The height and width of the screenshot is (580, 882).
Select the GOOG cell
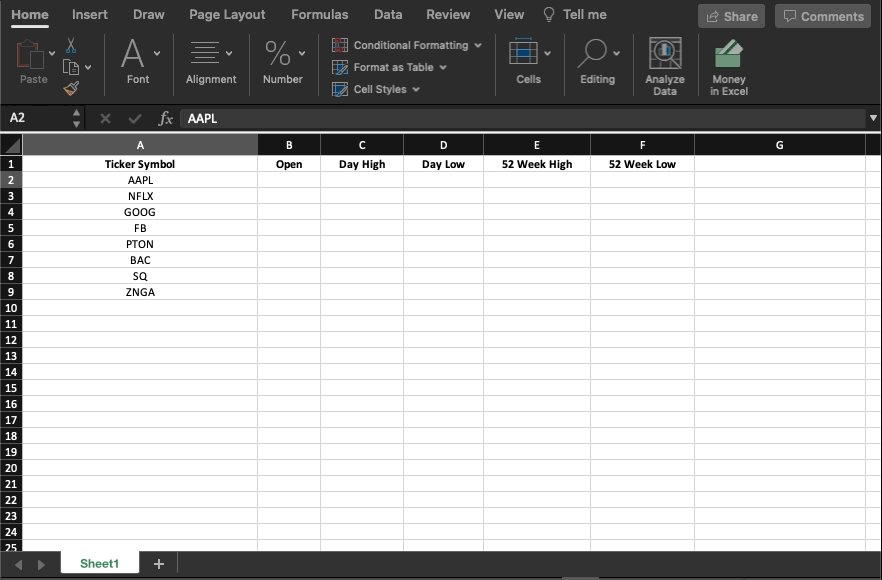tap(140, 212)
